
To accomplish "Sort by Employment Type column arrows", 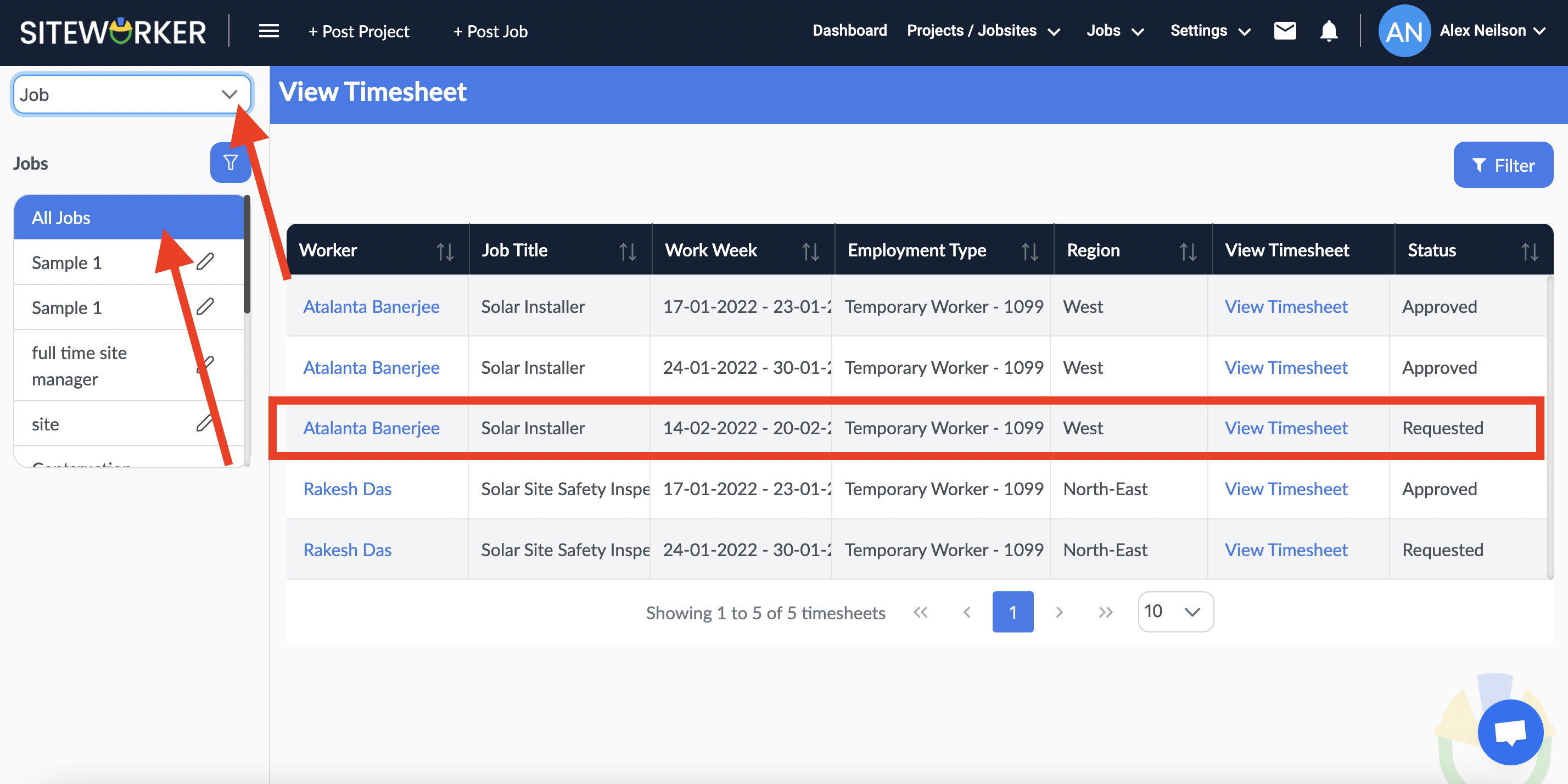I will 1029,251.
